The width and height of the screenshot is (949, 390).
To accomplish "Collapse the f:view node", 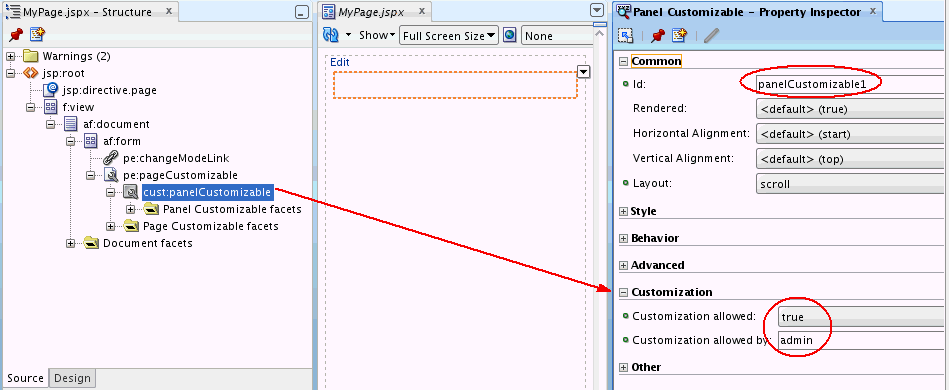I will (x=30, y=107).
